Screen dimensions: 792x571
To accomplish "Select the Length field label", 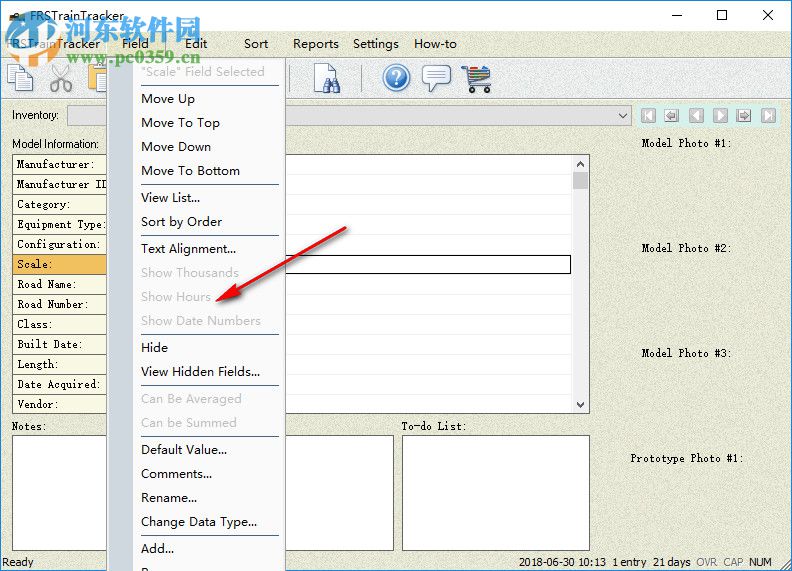I will point(59,364).
